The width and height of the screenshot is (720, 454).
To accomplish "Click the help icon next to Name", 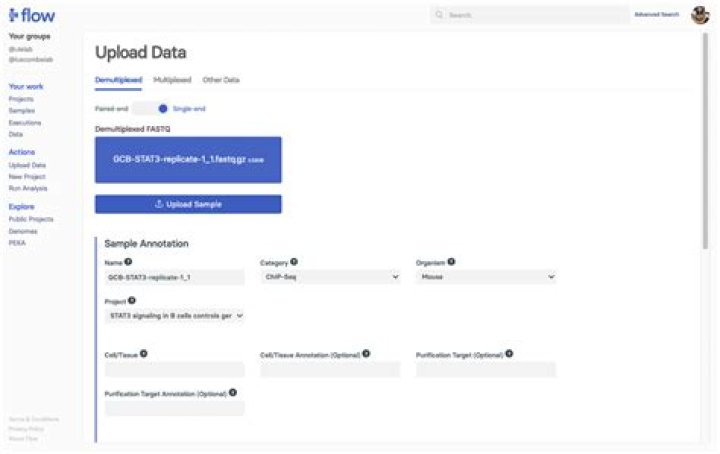I will click(128, 262).
